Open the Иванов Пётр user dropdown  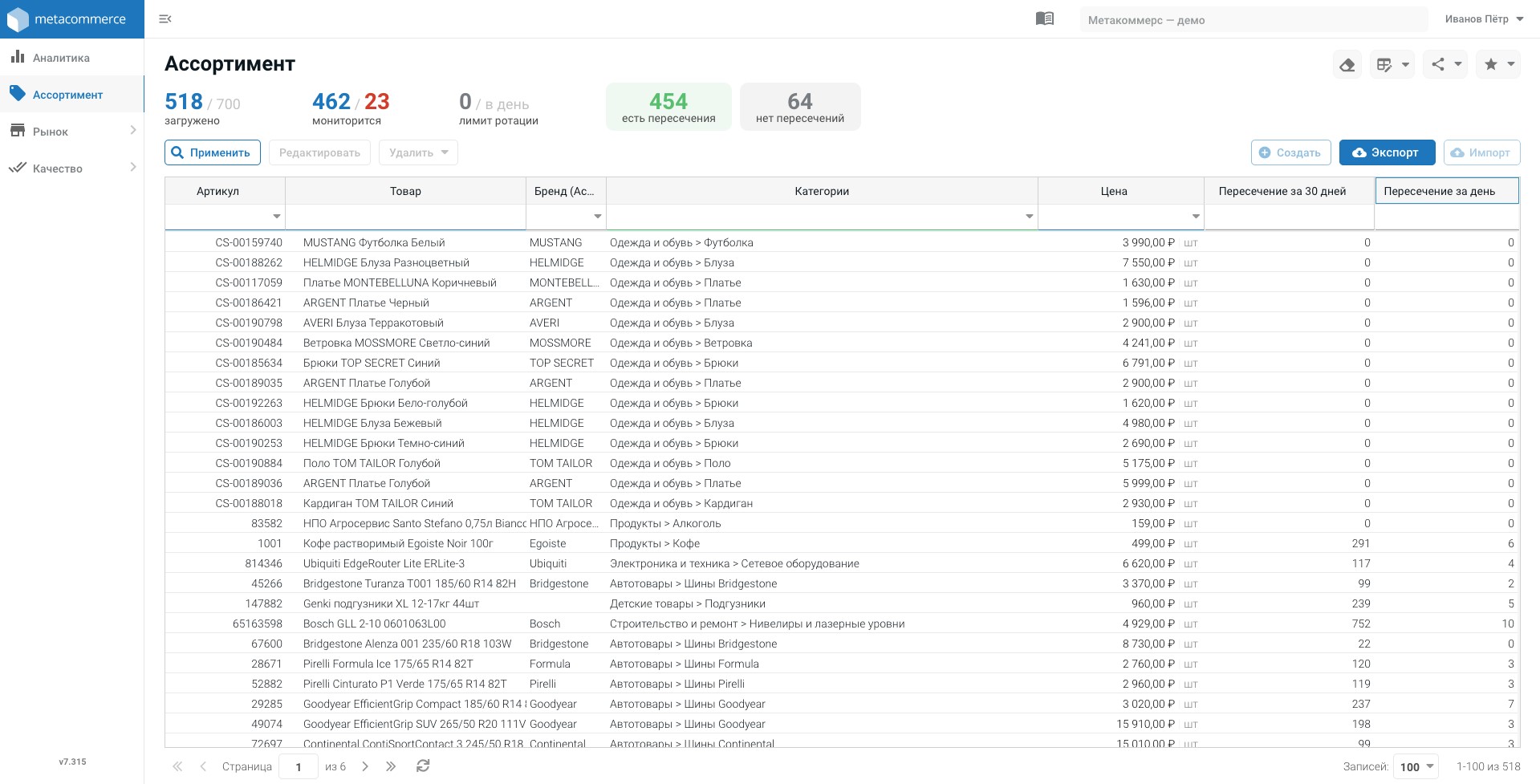pos(1484,19)
